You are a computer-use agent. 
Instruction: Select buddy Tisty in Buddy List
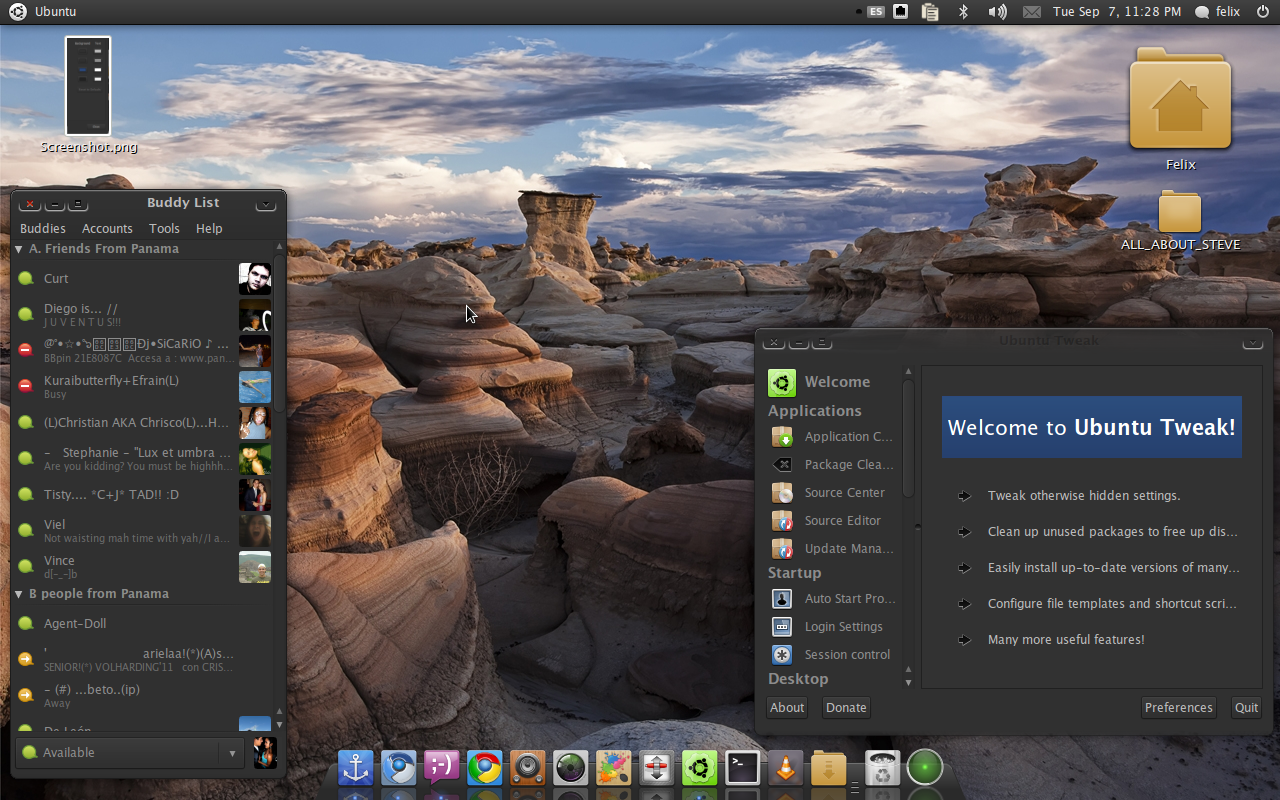click(143, 495)
